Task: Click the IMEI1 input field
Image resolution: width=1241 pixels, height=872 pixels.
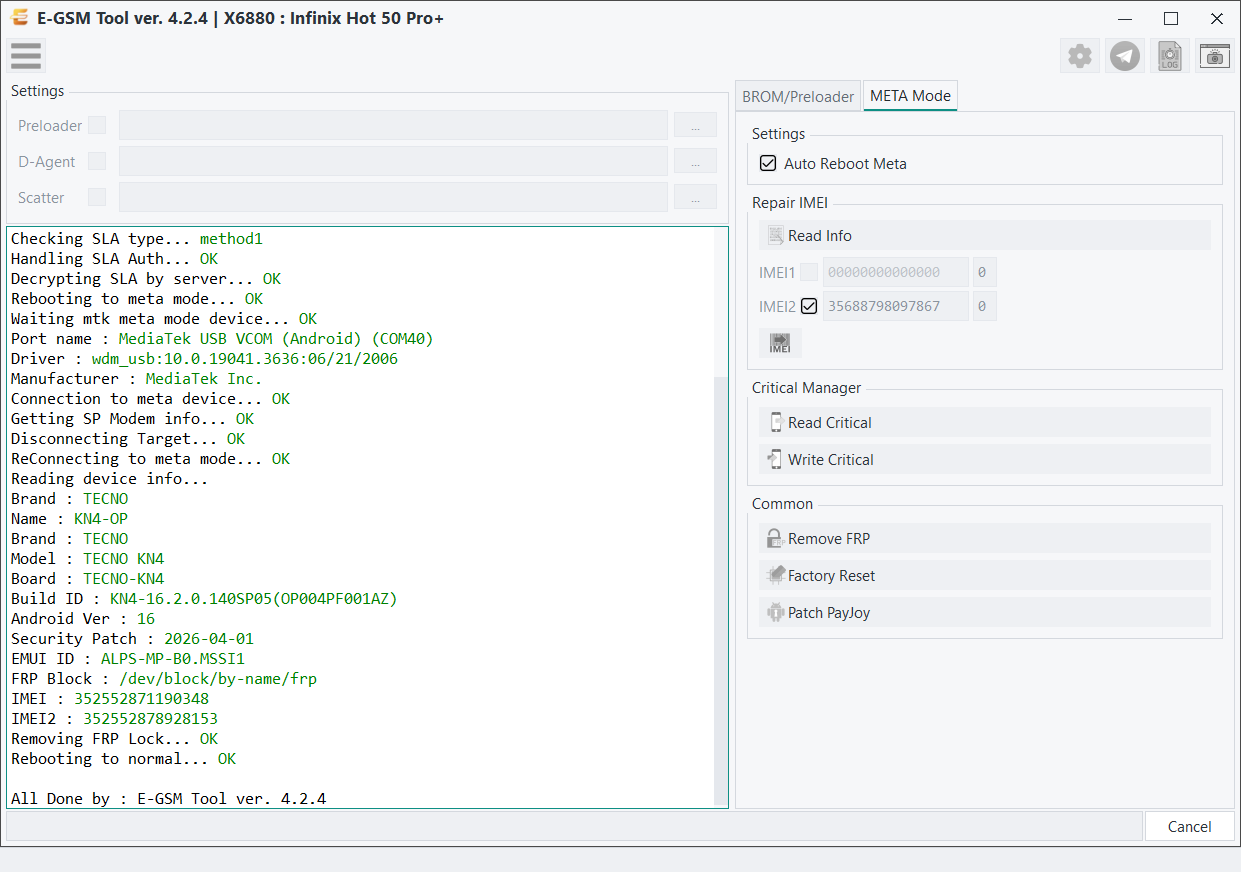Action: pos(896,272)
